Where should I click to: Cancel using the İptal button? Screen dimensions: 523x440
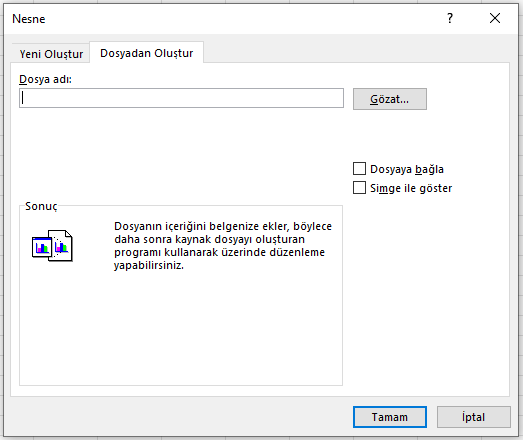474,417
